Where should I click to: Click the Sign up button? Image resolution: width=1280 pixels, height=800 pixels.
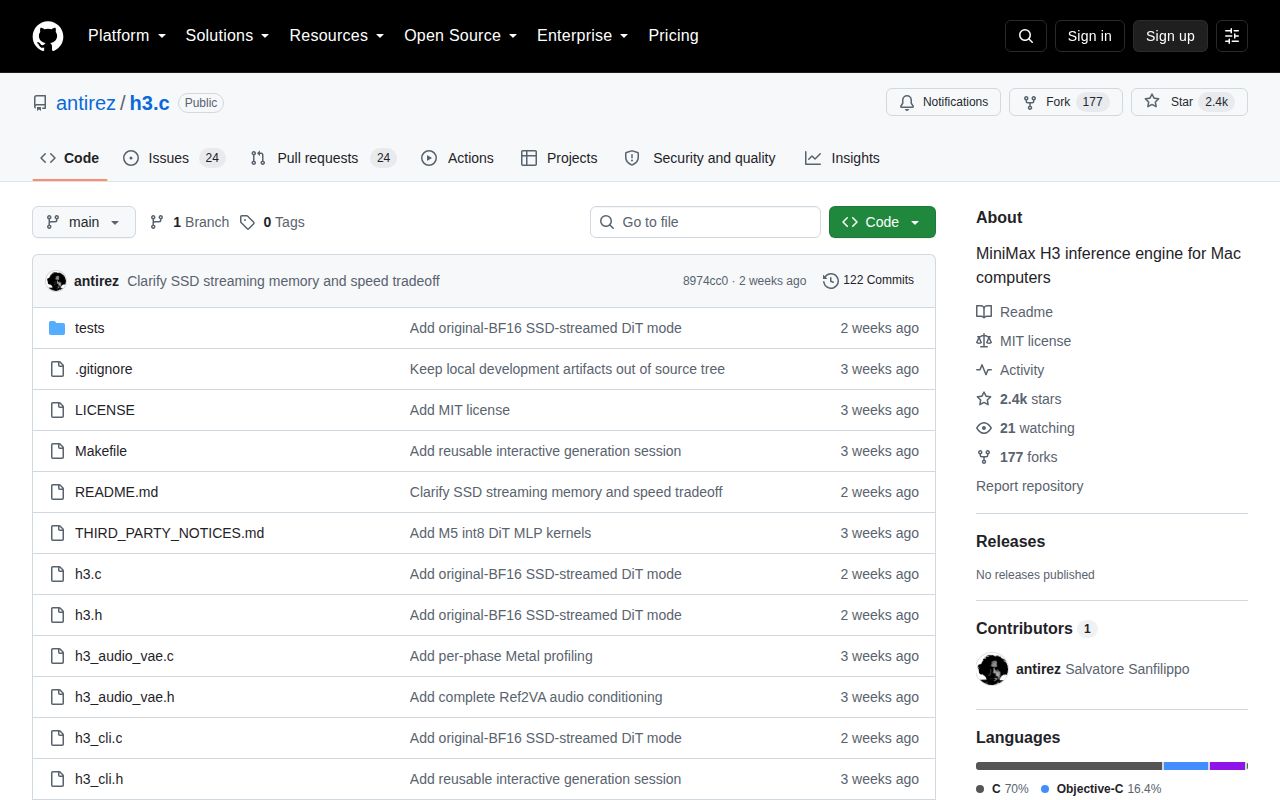click(x=1170, y=36)
